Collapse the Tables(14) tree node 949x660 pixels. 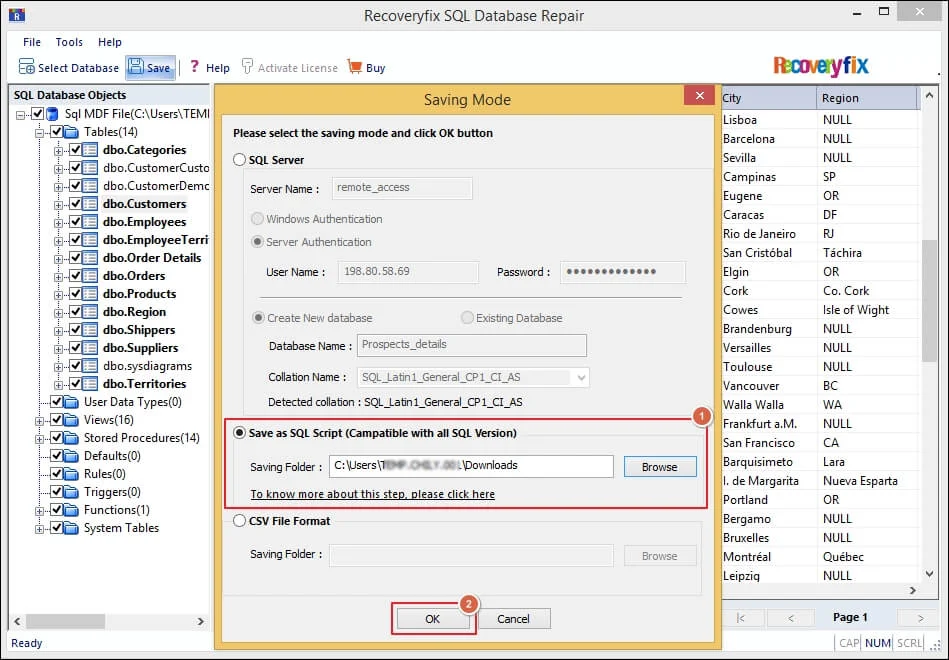click(x=39, y=133)
